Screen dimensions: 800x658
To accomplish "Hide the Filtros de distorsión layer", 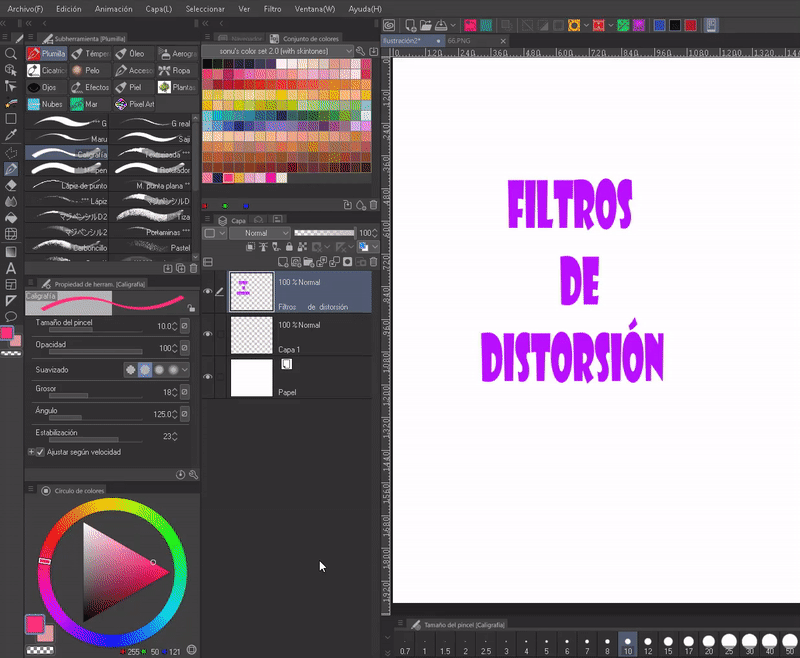I will (x=208, y=291).
